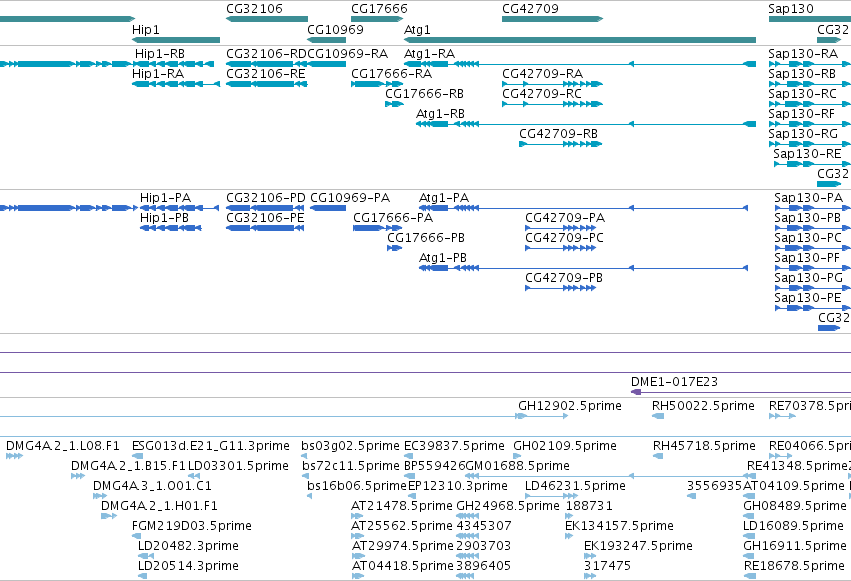Select the CG42709-PB protein feature
The image size is (851, 581).
(560, 288)
